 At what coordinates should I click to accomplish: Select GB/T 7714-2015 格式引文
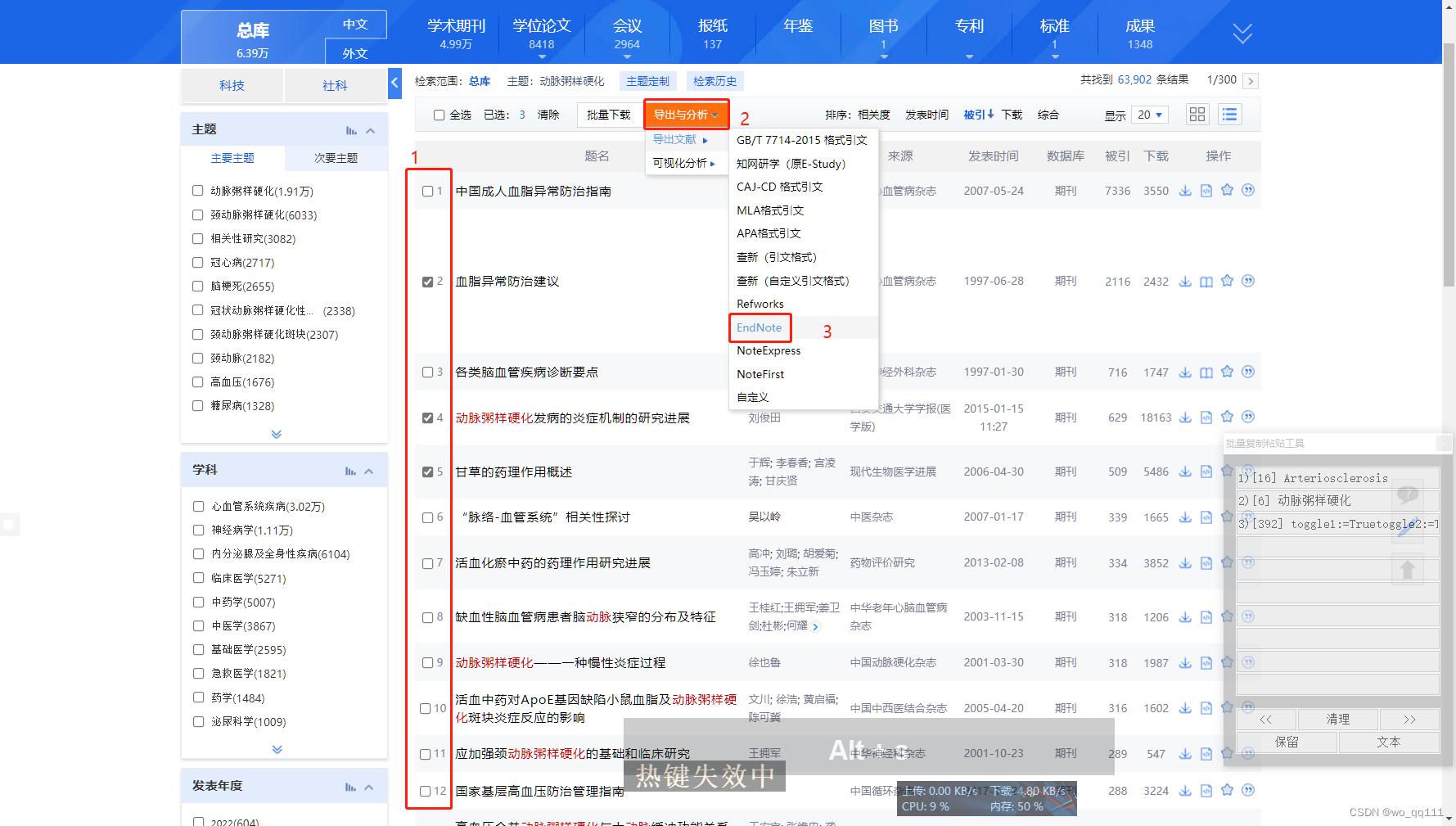[x=801, y=140]
